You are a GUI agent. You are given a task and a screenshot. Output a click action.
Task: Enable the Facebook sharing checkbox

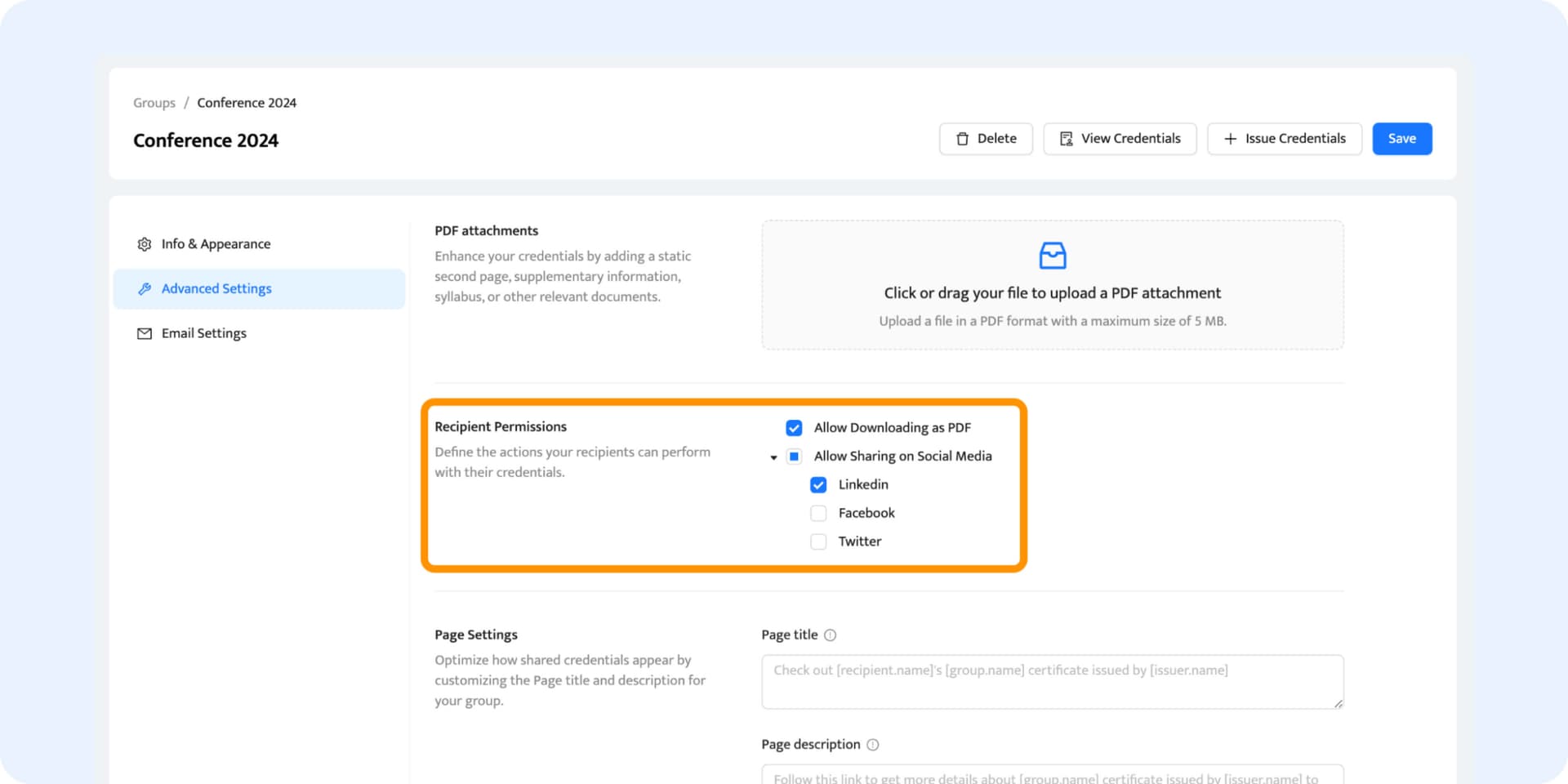(x=818, y=514)
